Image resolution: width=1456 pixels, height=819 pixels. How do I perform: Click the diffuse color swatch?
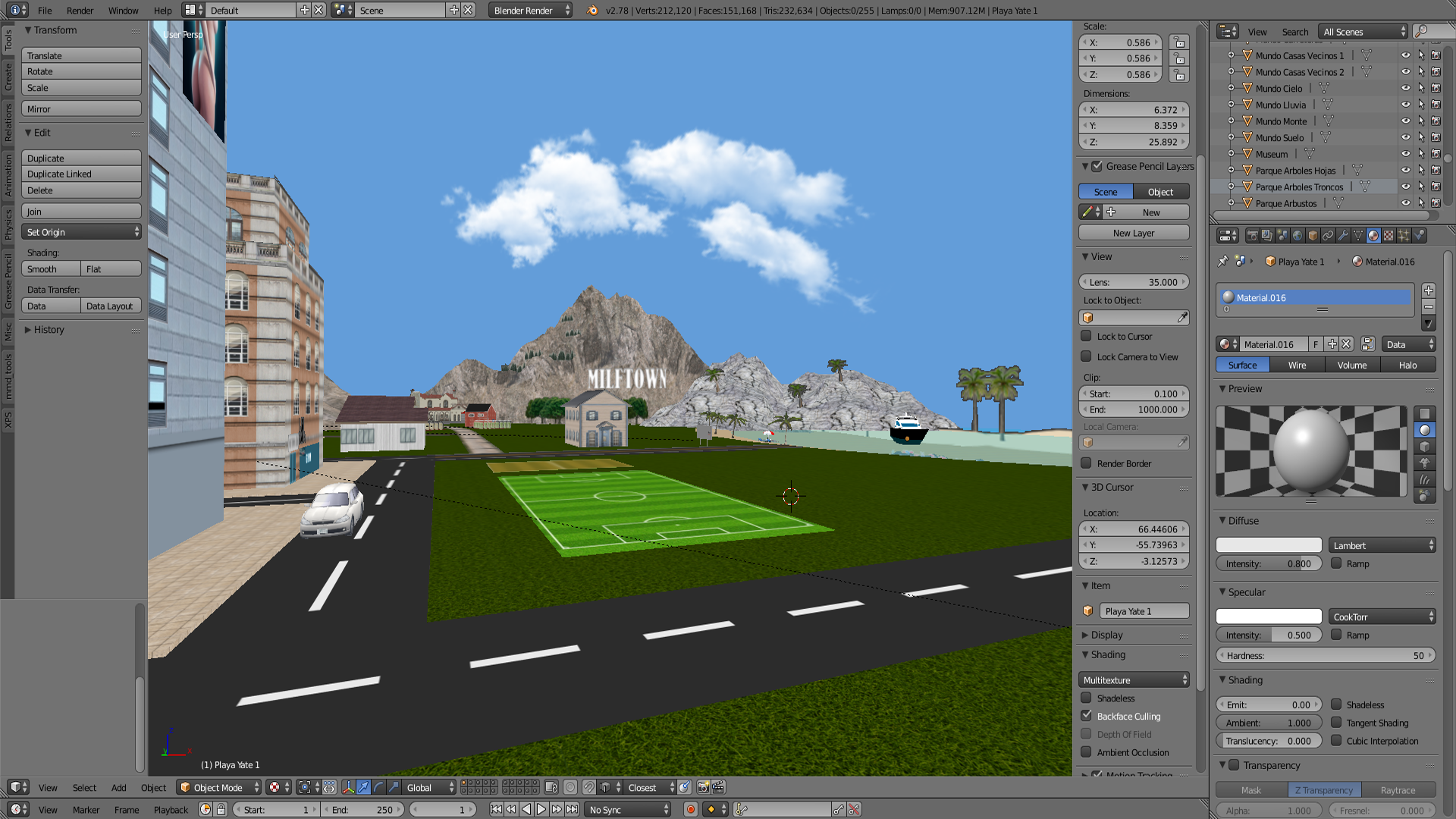click(1269, 545)
